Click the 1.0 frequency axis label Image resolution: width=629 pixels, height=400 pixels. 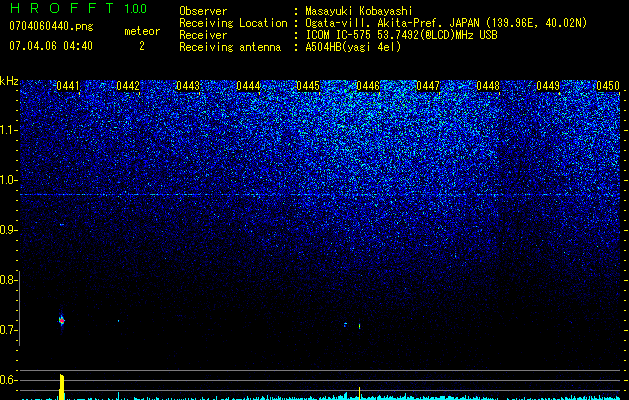click(x=7, y=180)
